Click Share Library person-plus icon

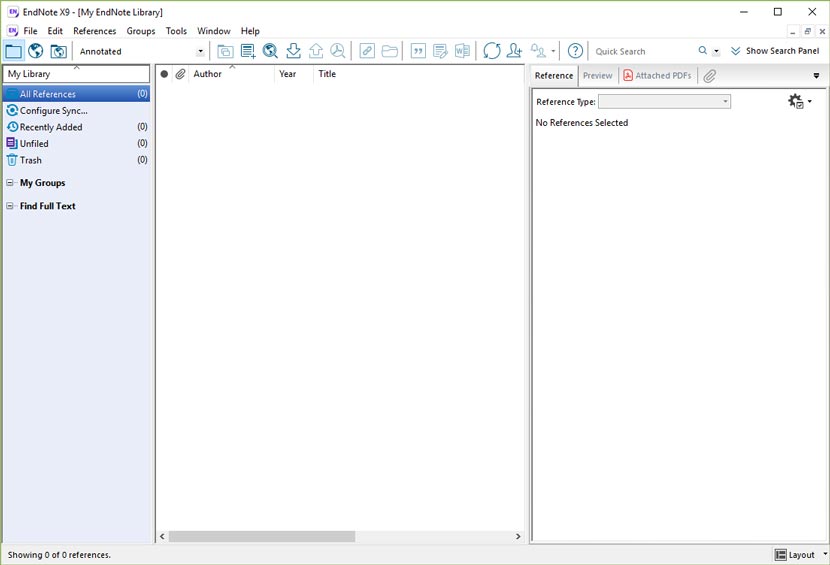[x=514, y=51]
